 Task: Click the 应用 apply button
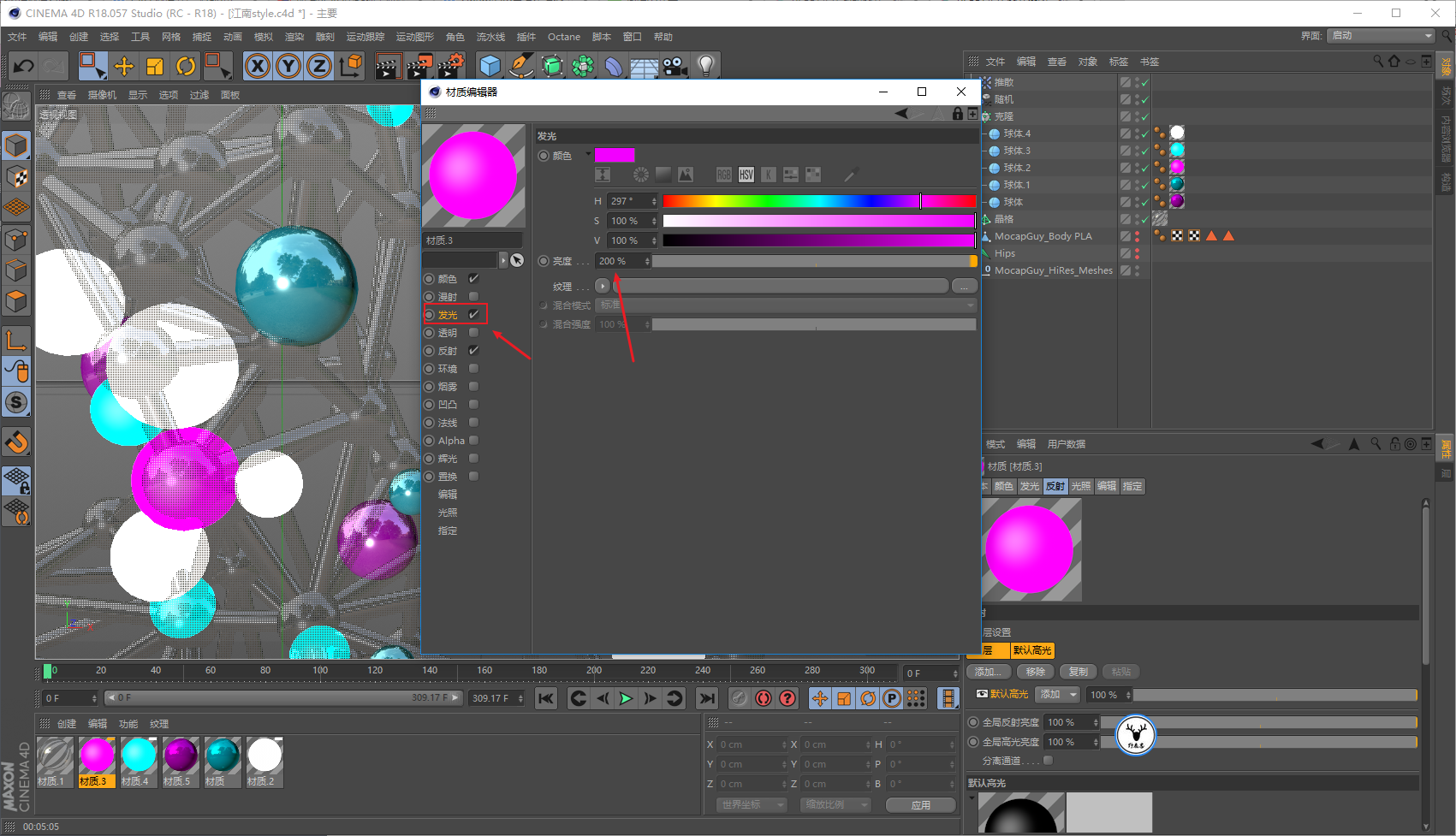tap(921, 805)
